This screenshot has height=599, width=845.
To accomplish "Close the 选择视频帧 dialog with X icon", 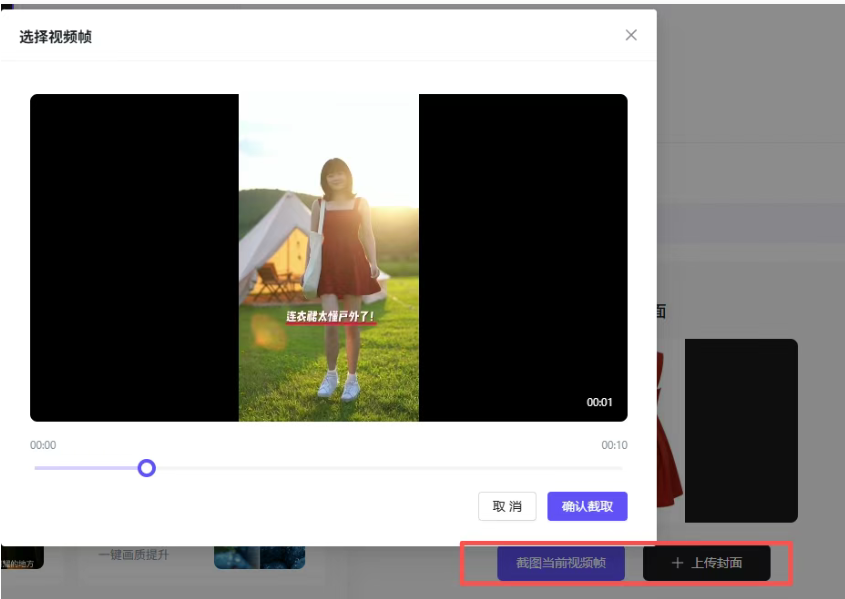I will (631, 35).
